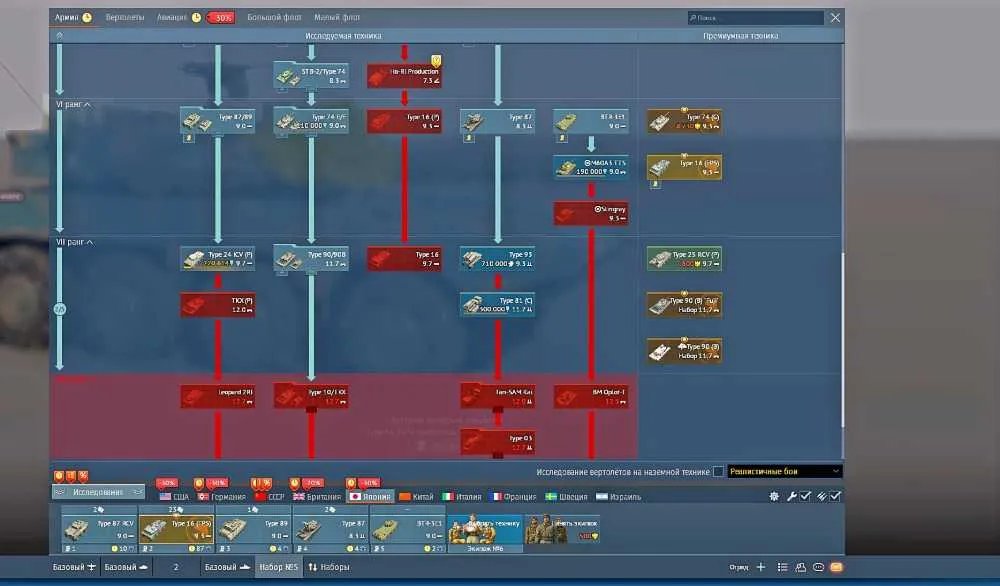Select the TKX (P) vehicle card

click(x=217, y=305)
